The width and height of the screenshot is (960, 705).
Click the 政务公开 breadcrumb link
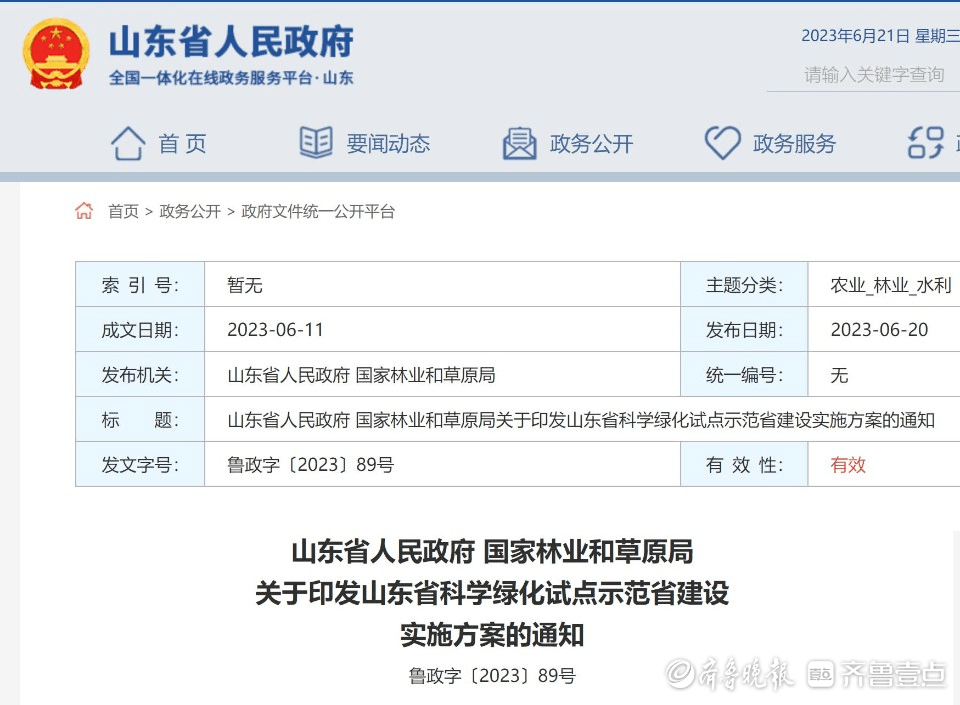pos(190,212)
